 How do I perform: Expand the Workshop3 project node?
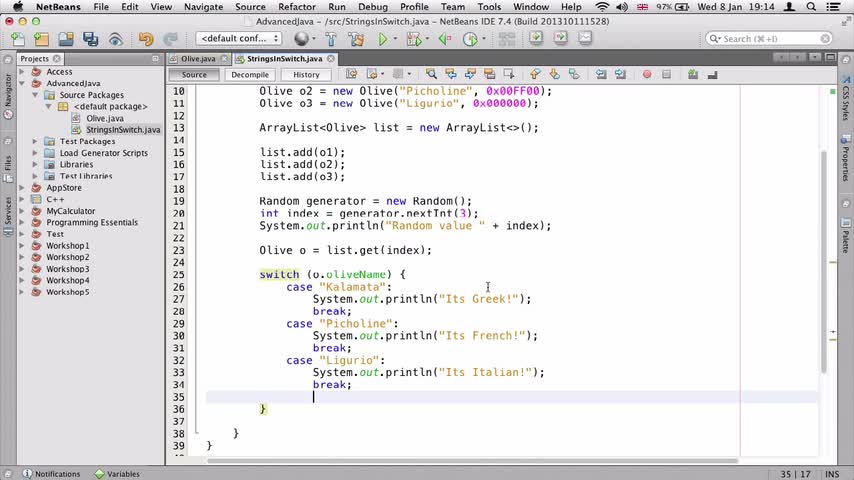22,269
